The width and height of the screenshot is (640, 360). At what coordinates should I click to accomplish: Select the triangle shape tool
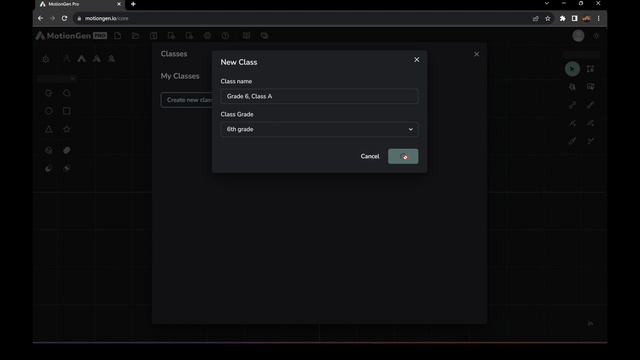click(x=49, y=129)
